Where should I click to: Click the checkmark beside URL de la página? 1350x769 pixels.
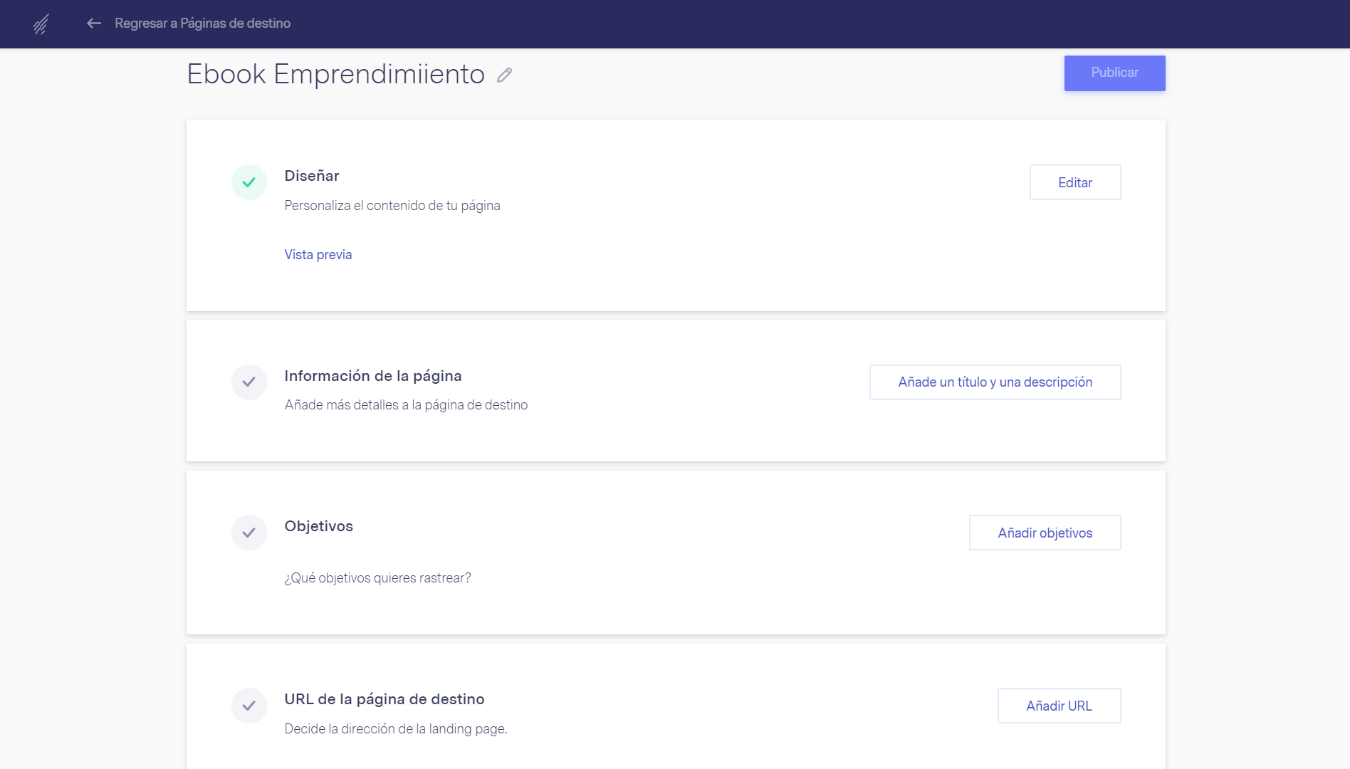pyautogui.click(x=249, y=705)
